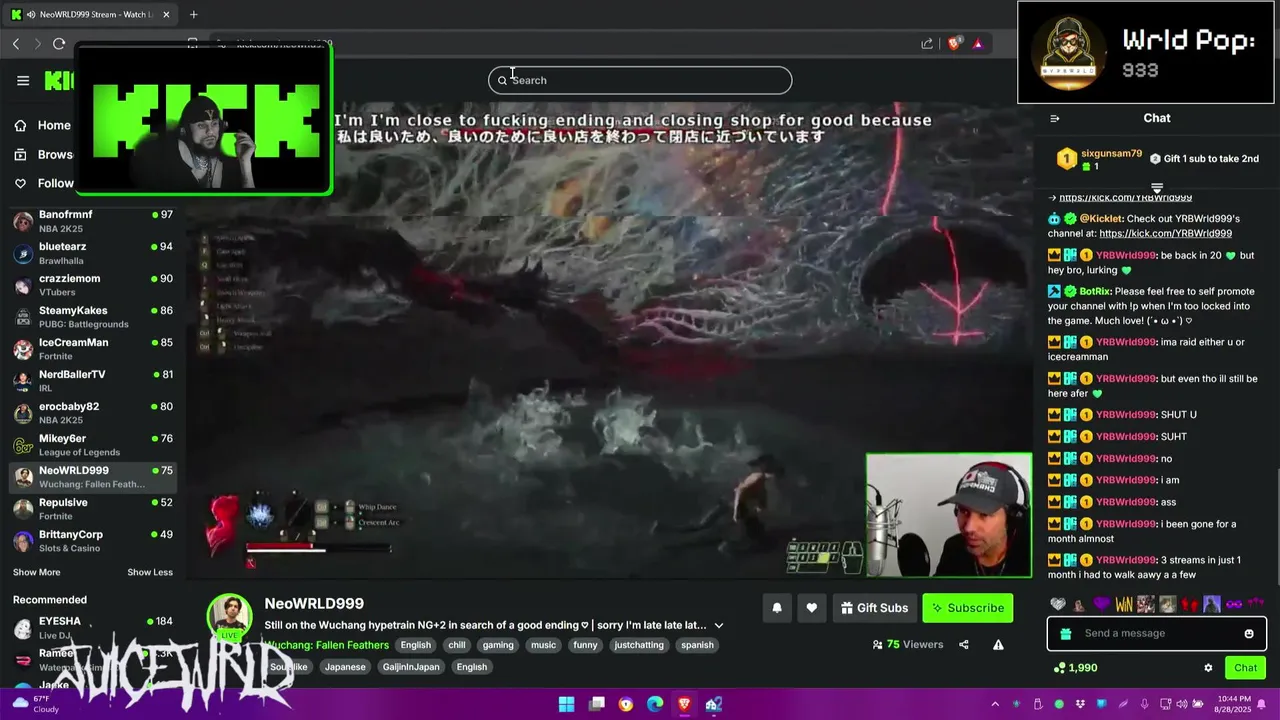Follow the channel with the heart button
The width and height of the screenshot is (1280, 720).
click(811, 608)
